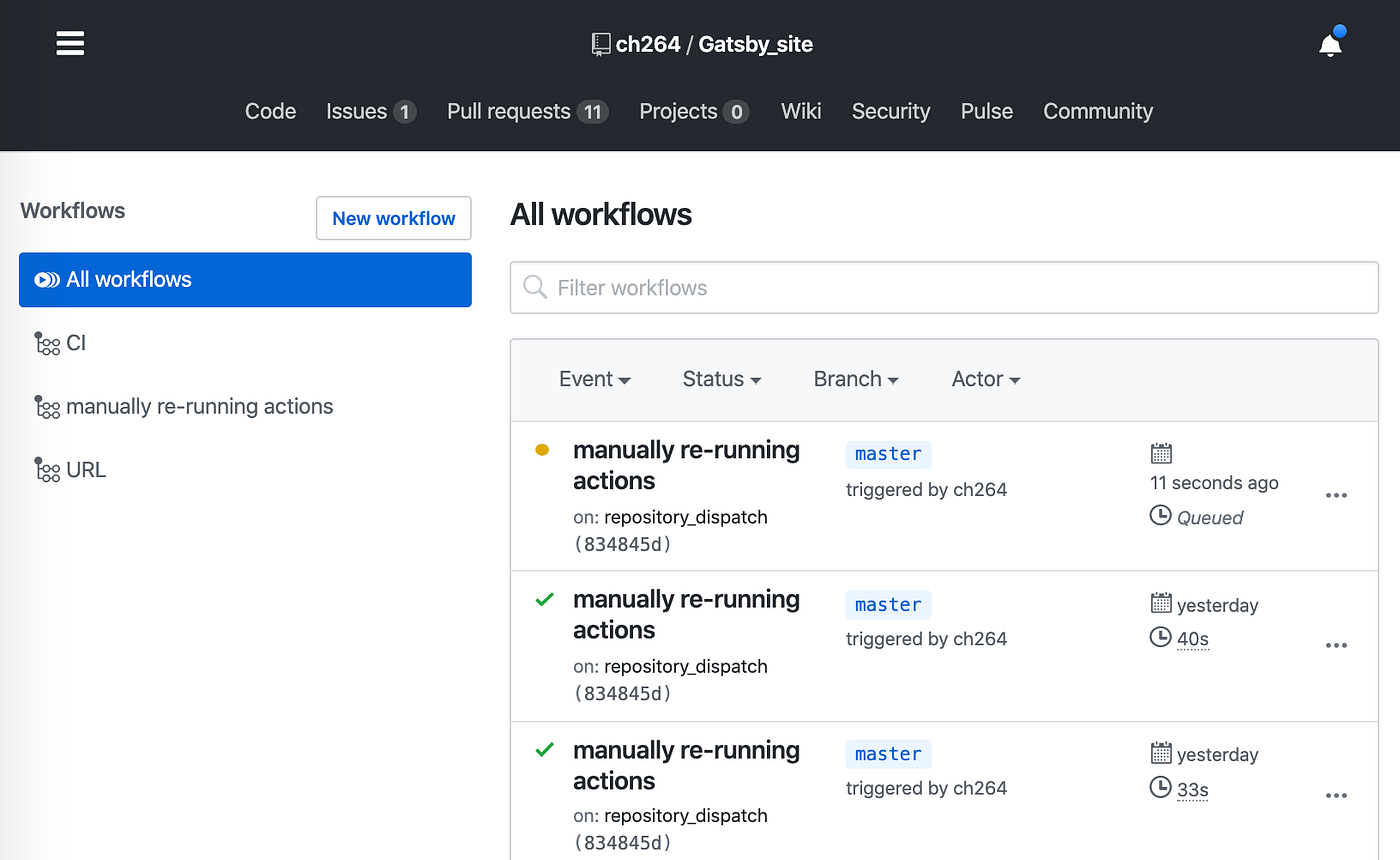Open the queued manually re-running actions run
This screenshot has width=1400, height=860.
click(x=686, y=465)
